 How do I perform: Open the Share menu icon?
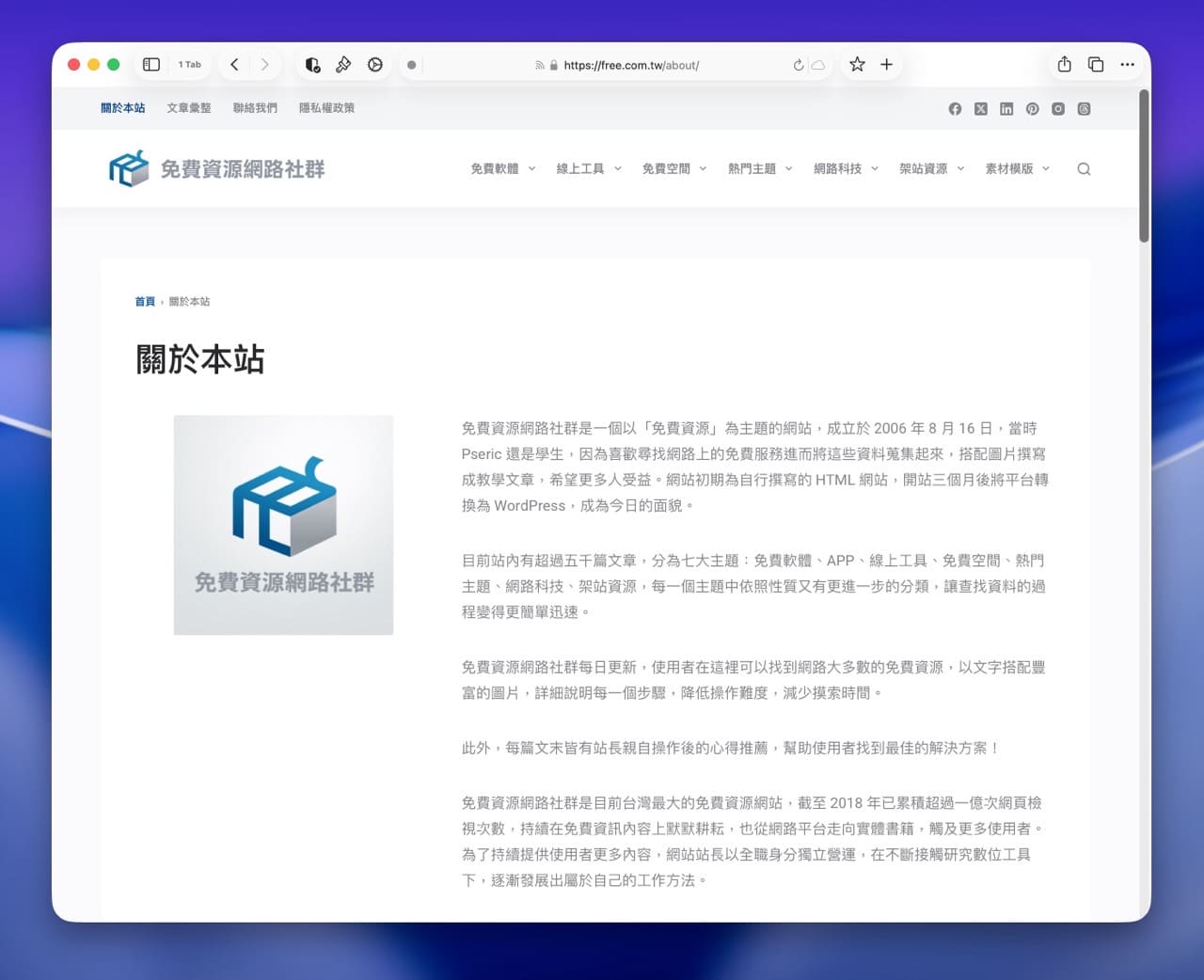click(x=1064, y=64)
